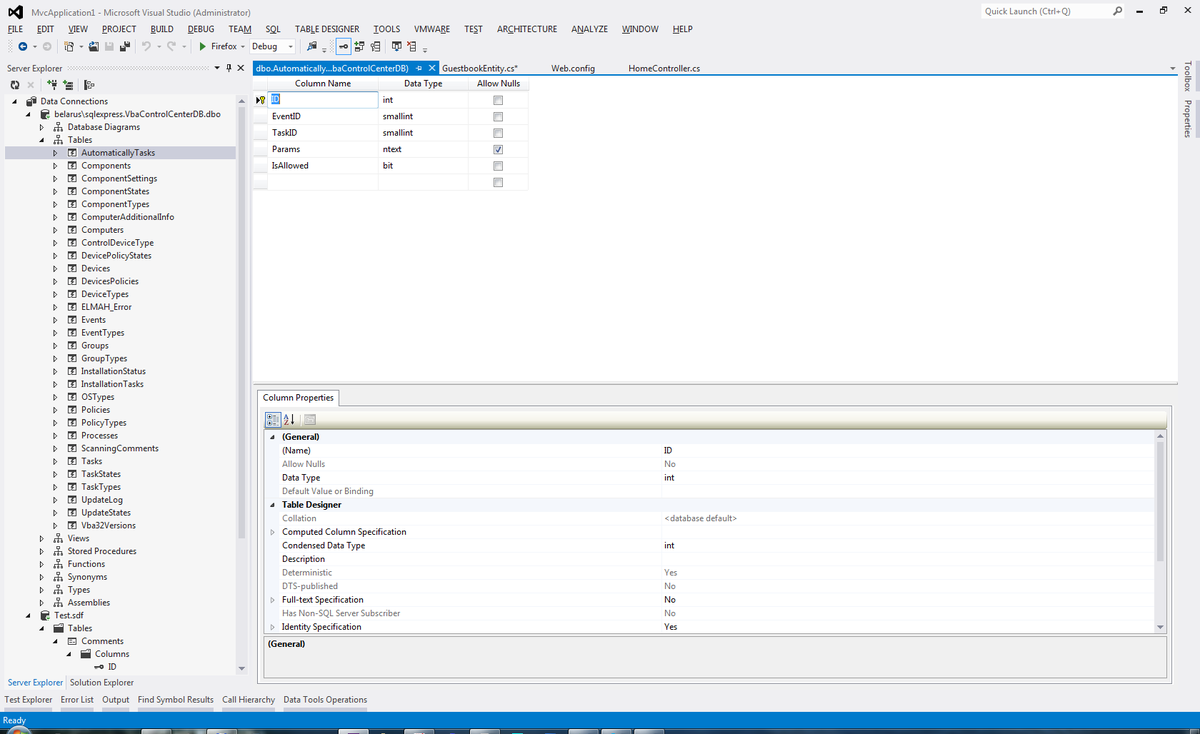Click the Manage Indexes and Keys icon
Image resolution: width=1200 pixels, height=734 pixels.
pos(375,47)
